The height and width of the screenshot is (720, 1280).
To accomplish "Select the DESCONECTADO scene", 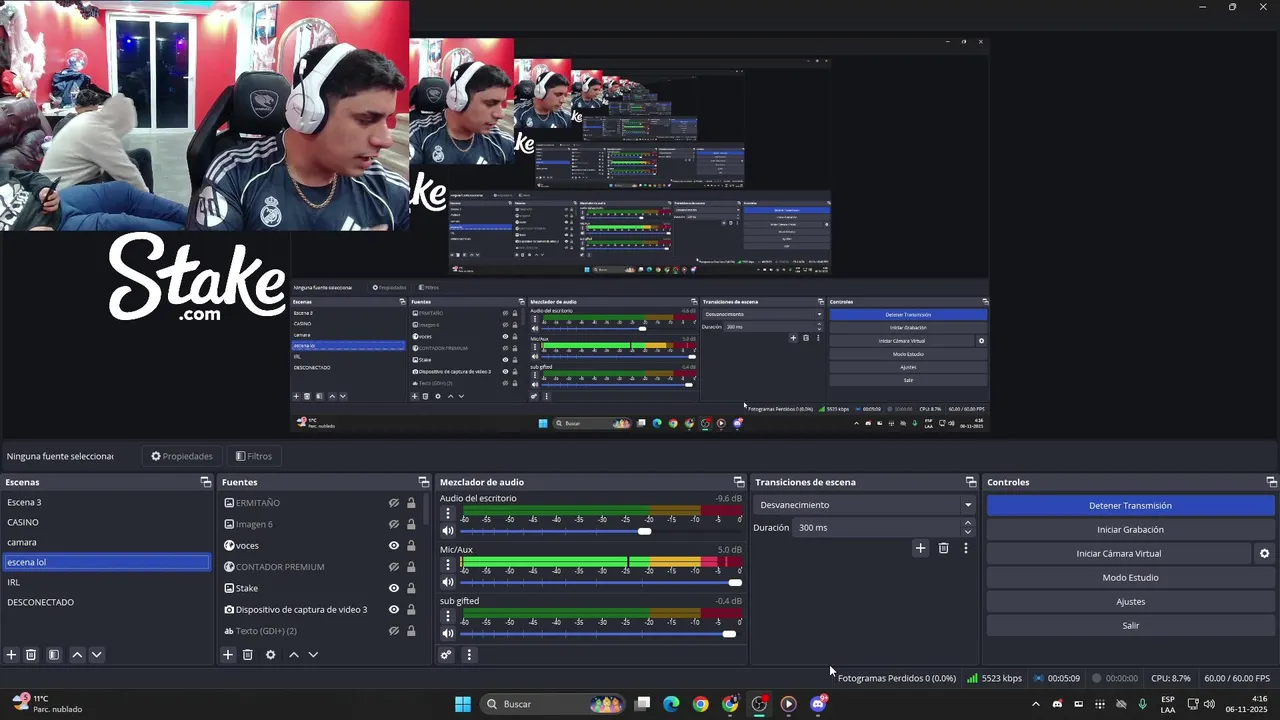I will tap(107, 602).
